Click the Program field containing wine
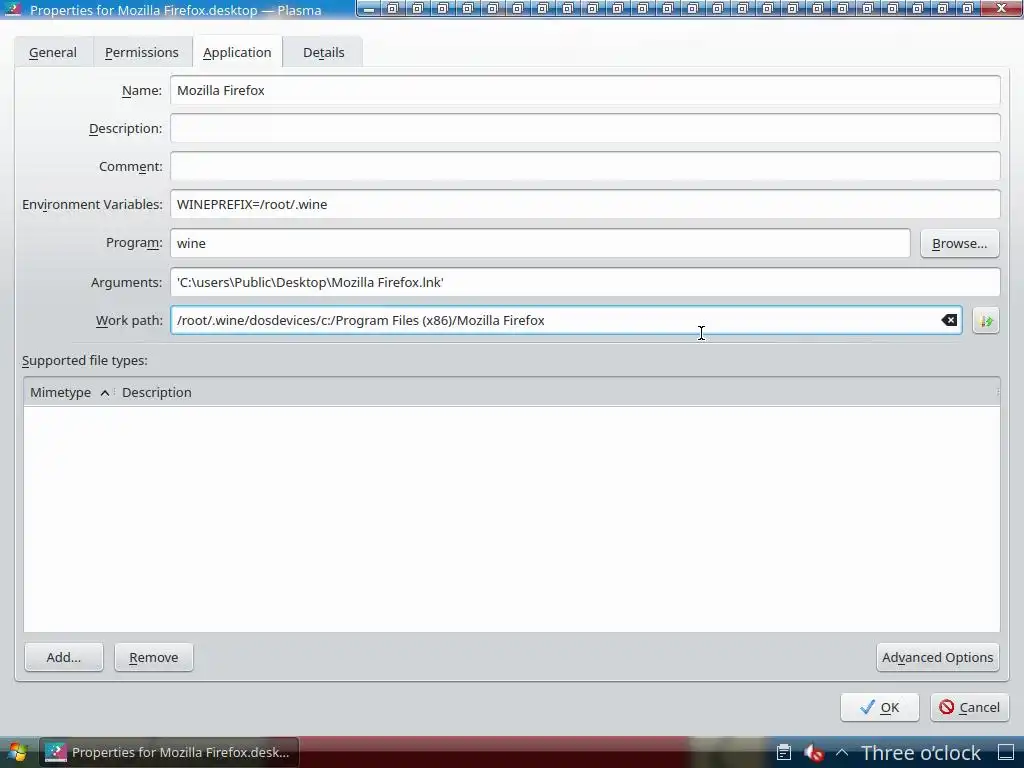 [540, 243]
